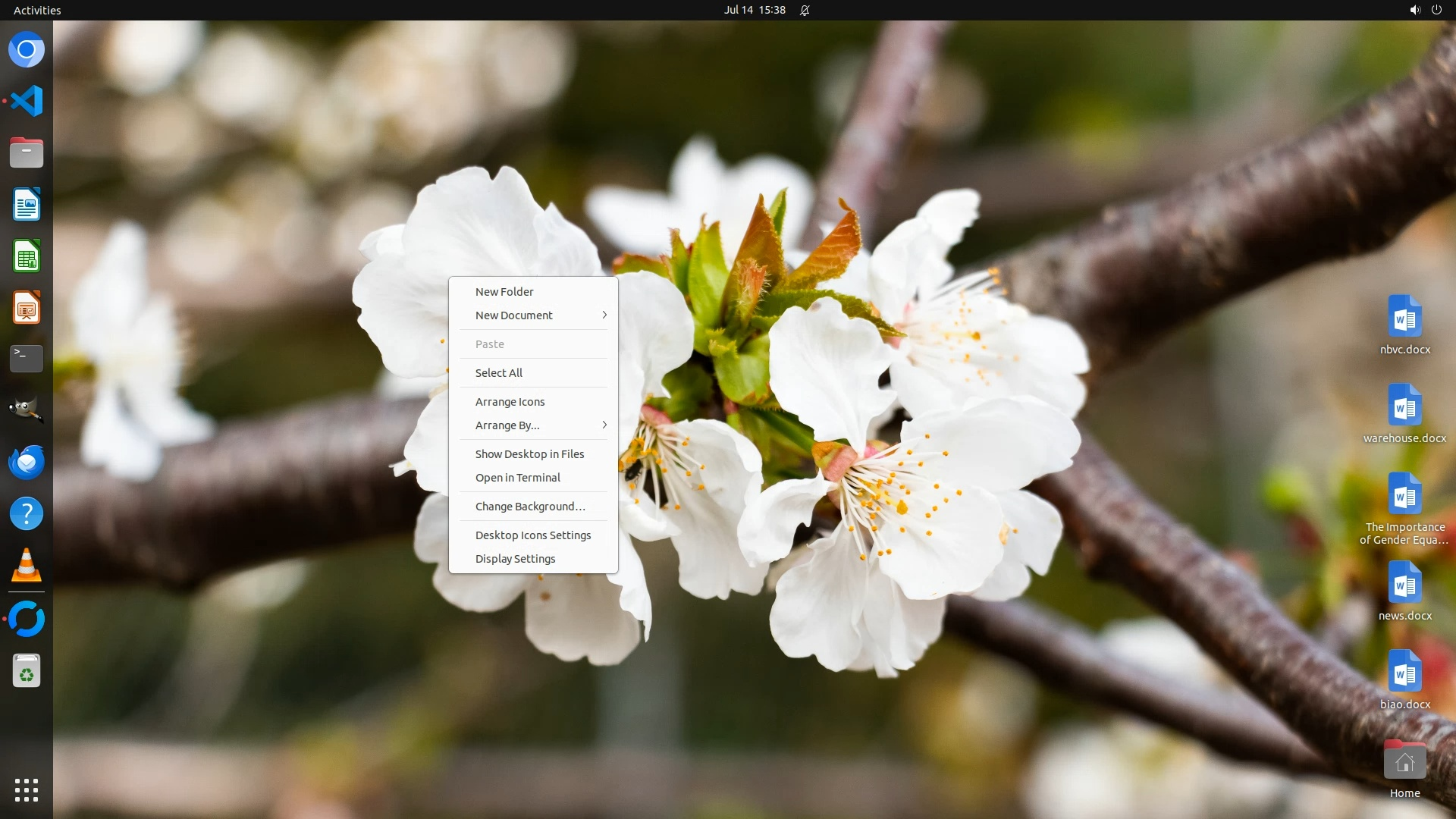This screenshot has width=1456, height=819.
Task: Choose New Folder from context menu
Action: coord(504,292)
